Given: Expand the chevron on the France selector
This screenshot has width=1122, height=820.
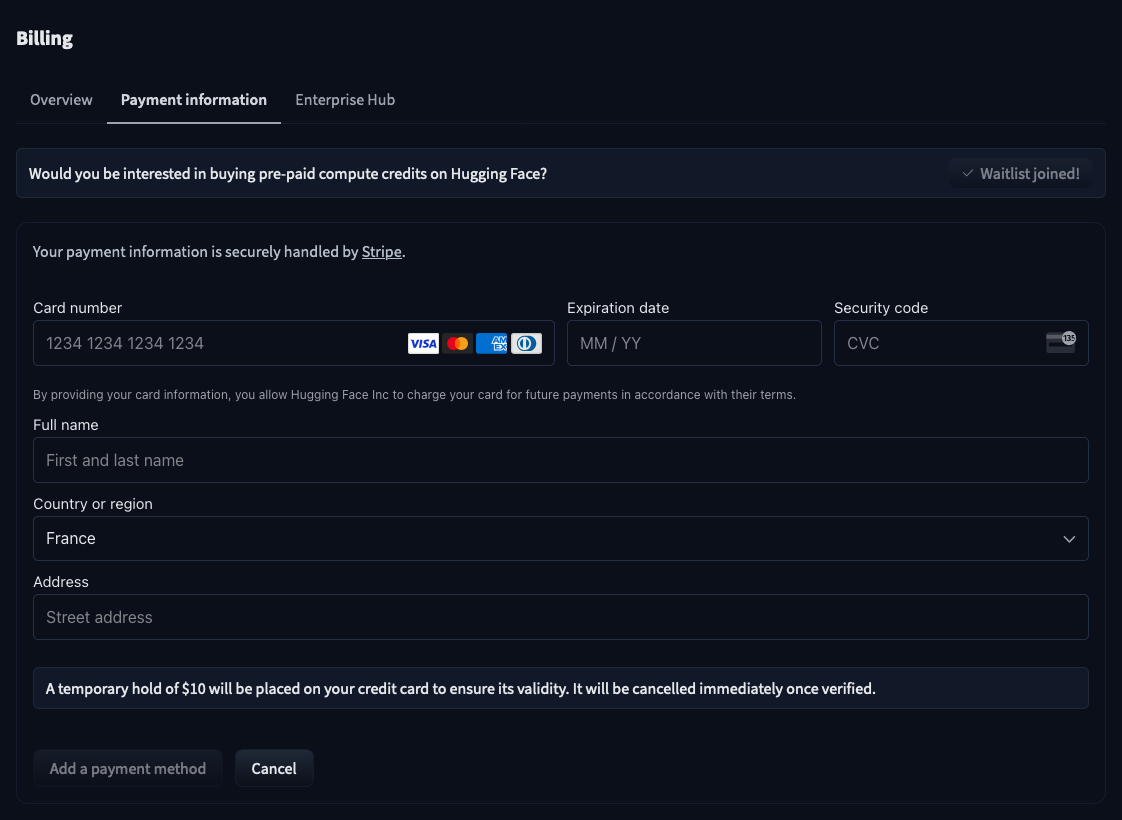Looking at the screenshot, I should tap(1068, 538).
